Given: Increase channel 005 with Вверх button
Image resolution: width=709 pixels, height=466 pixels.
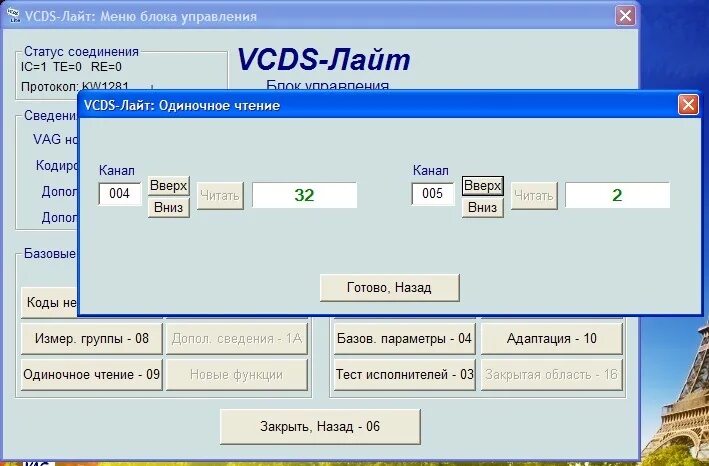Looking at the screenshot, I should (482, 186).
